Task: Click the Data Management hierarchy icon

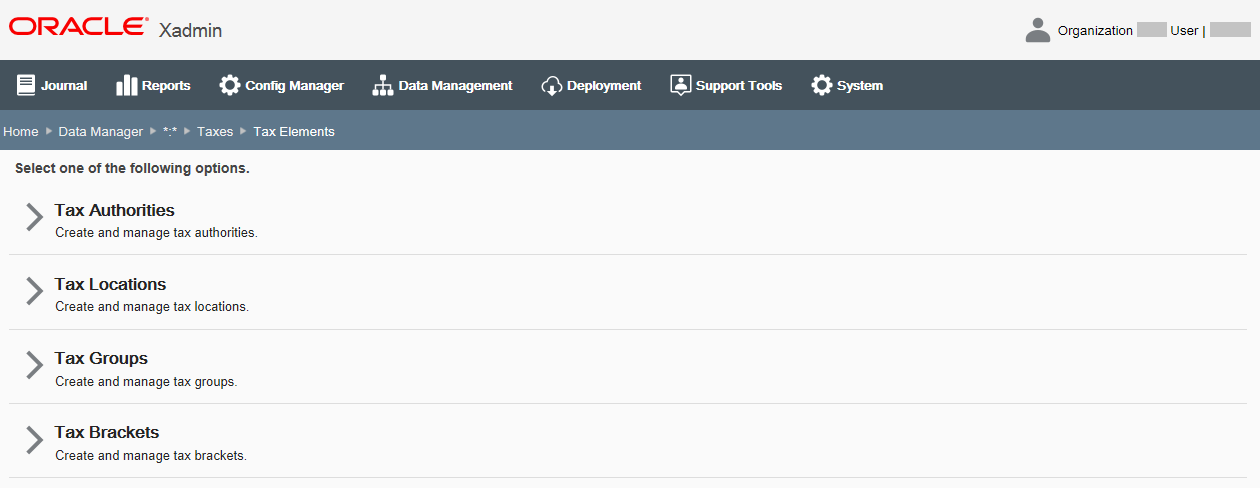Action: [x=383, y=86]
